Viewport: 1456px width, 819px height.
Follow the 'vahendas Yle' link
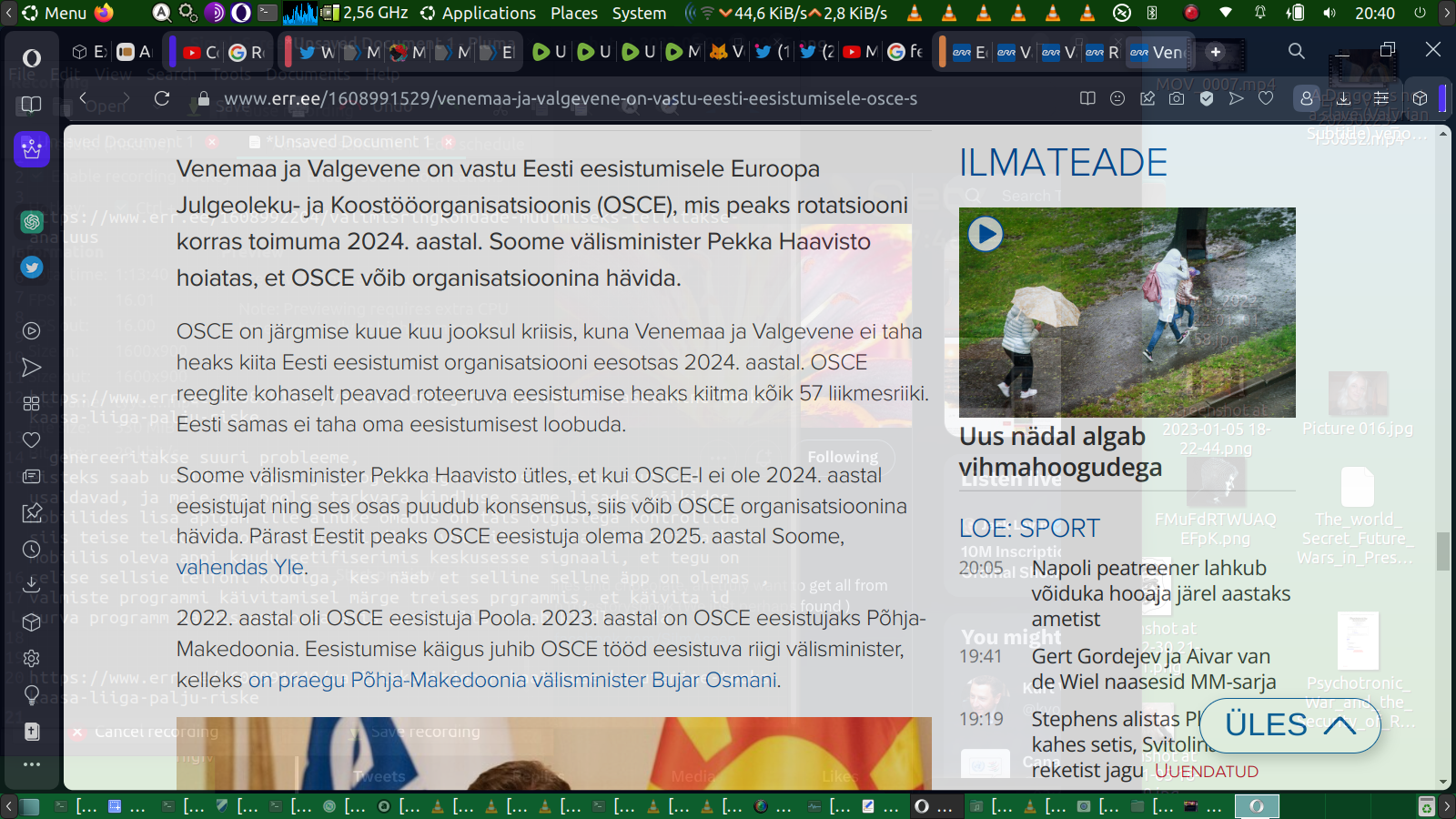pos(240,567)
